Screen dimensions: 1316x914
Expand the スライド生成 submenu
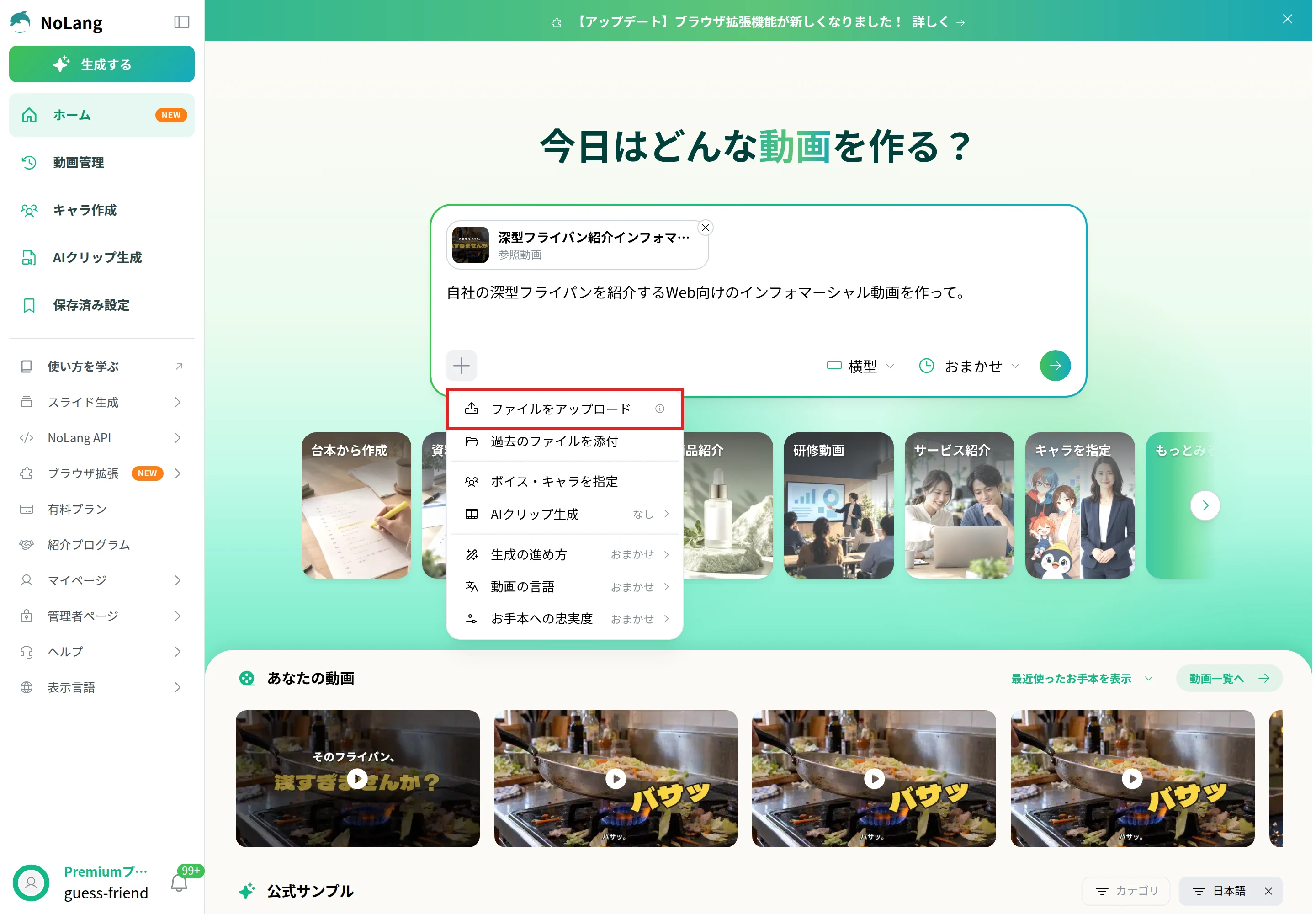pyautogui.click(x=102, y=402)
